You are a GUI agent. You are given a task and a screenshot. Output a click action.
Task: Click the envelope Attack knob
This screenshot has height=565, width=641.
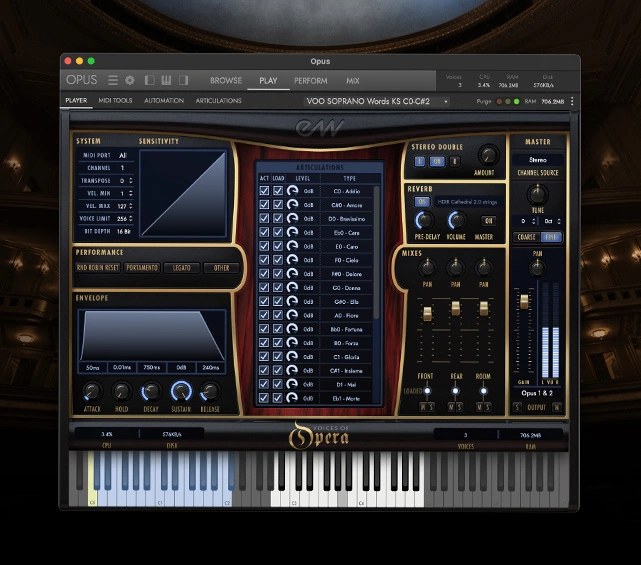[x=92, y=391]
